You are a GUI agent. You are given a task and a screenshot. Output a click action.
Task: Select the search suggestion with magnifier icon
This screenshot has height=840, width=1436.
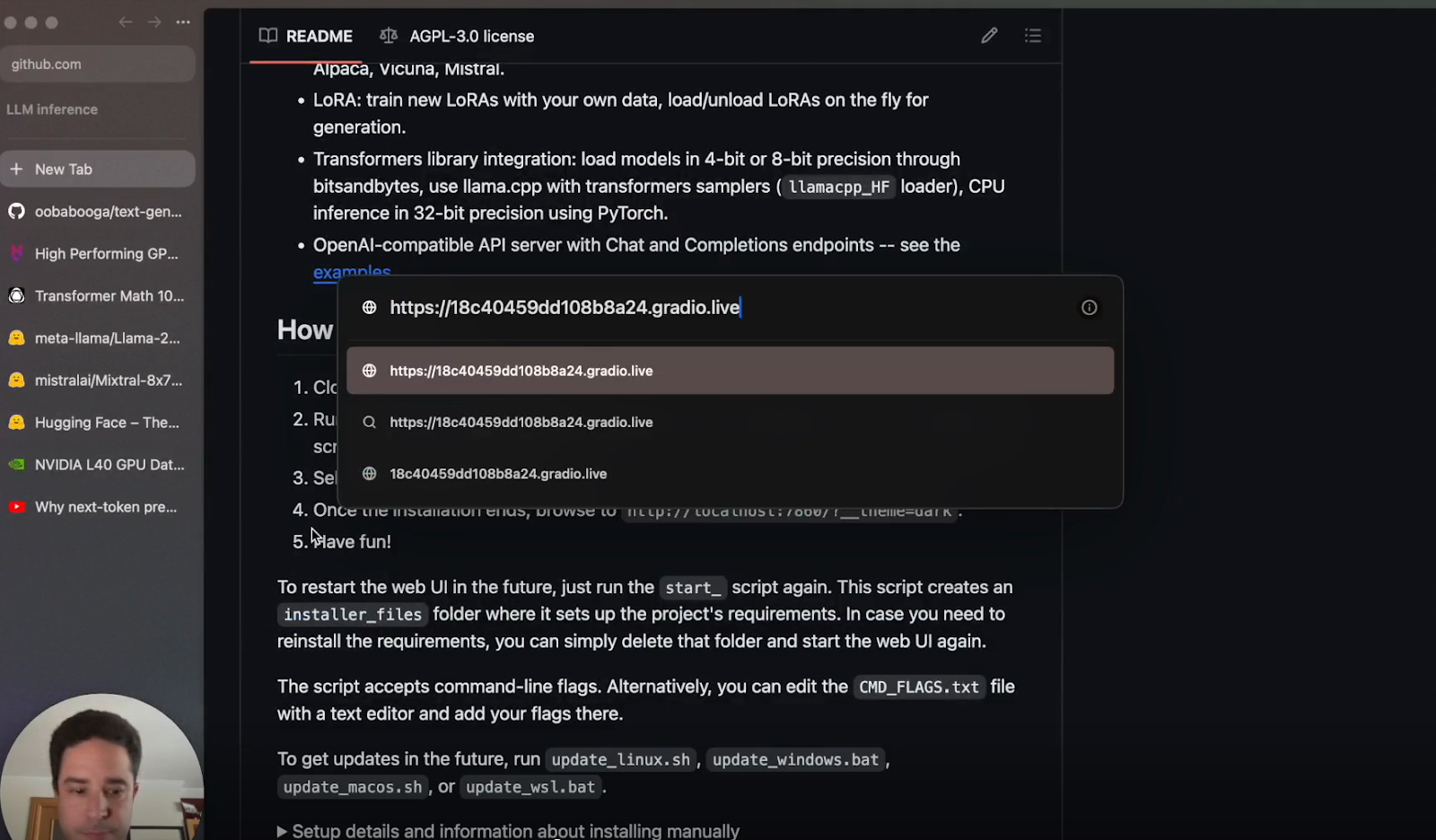(x=730, y=422)
